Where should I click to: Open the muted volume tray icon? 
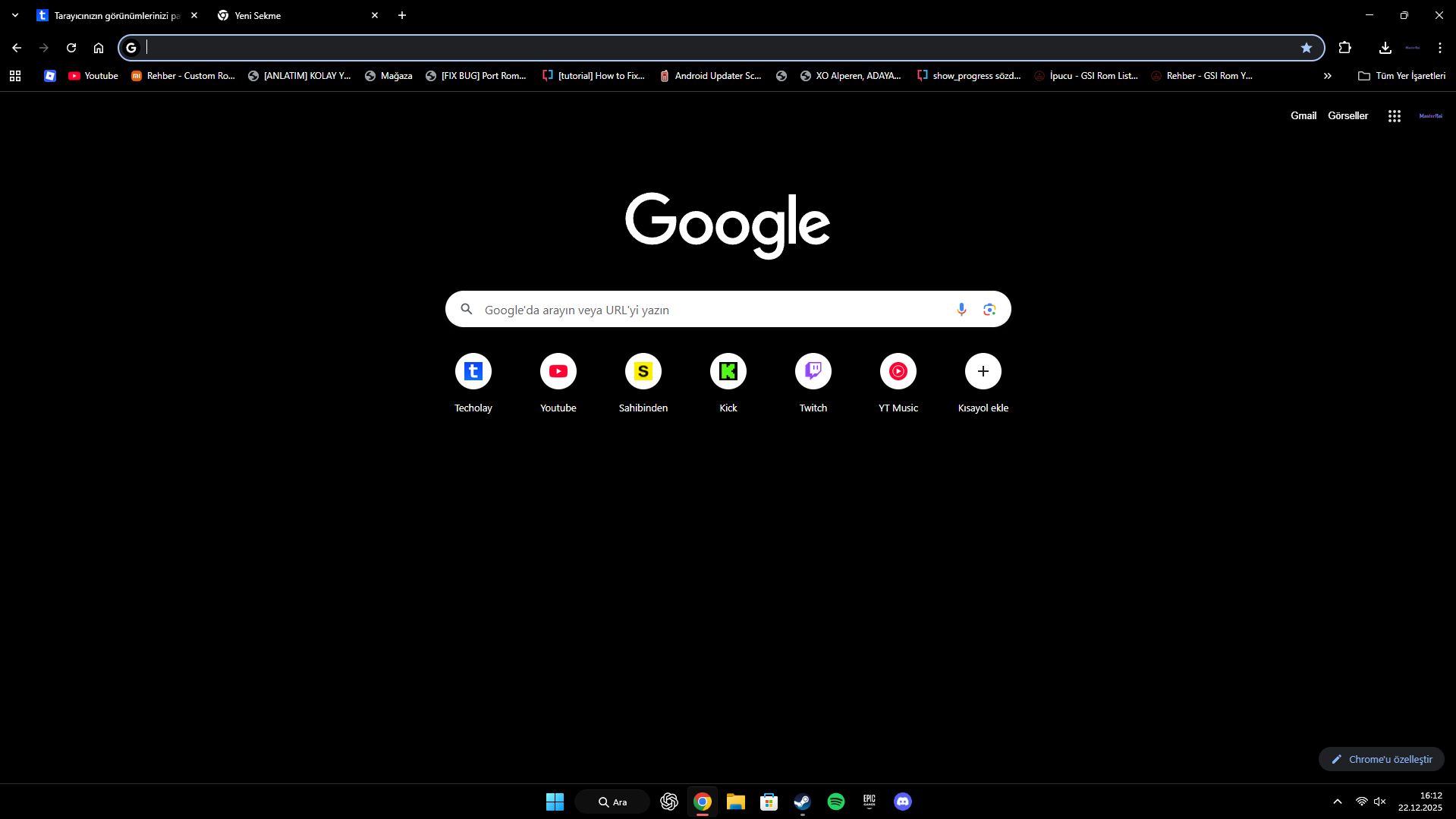(1380, 802)
